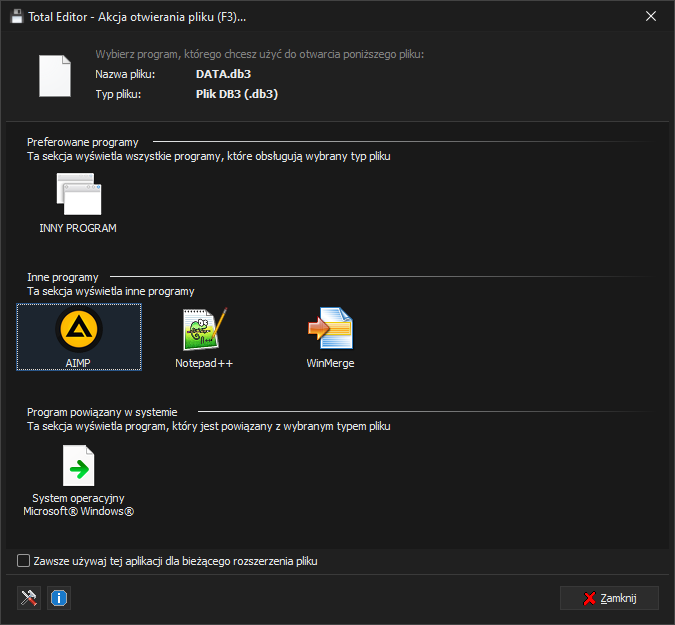Click the blue info icon
675x625 pixels.
click(59, 598)
